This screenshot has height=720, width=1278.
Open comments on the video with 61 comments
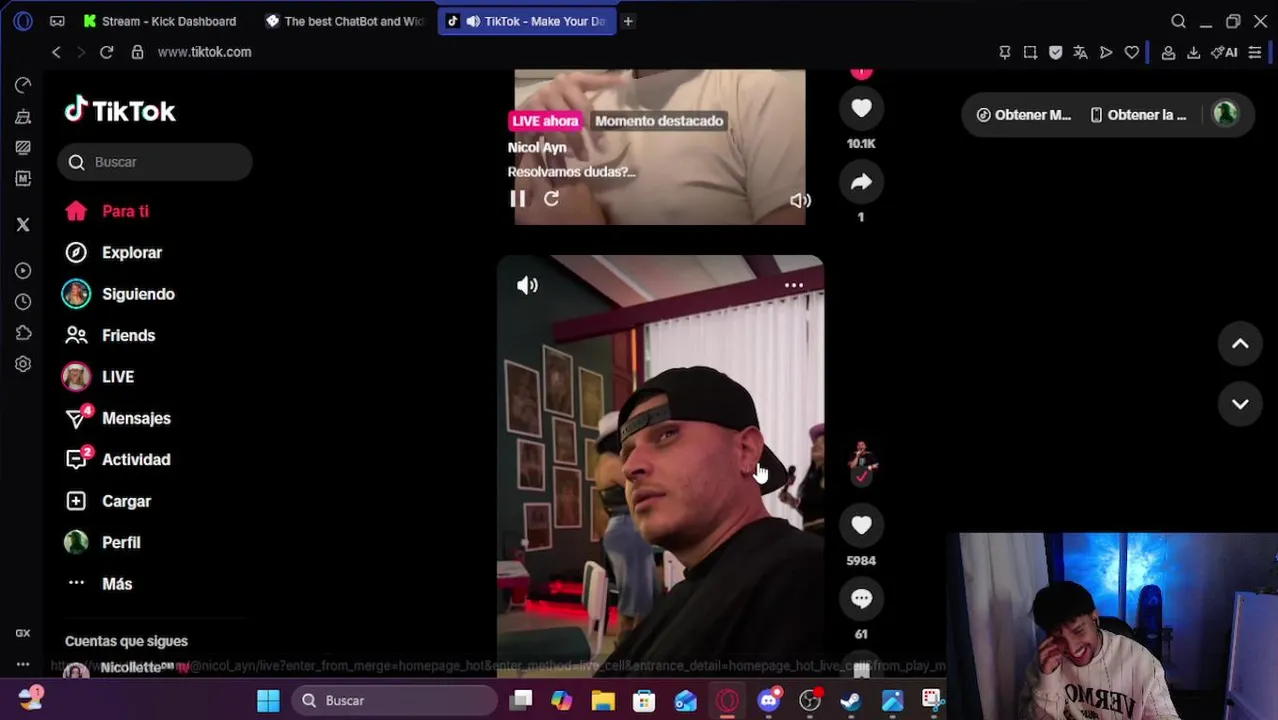pyautogui.click(x=861, y=598)
